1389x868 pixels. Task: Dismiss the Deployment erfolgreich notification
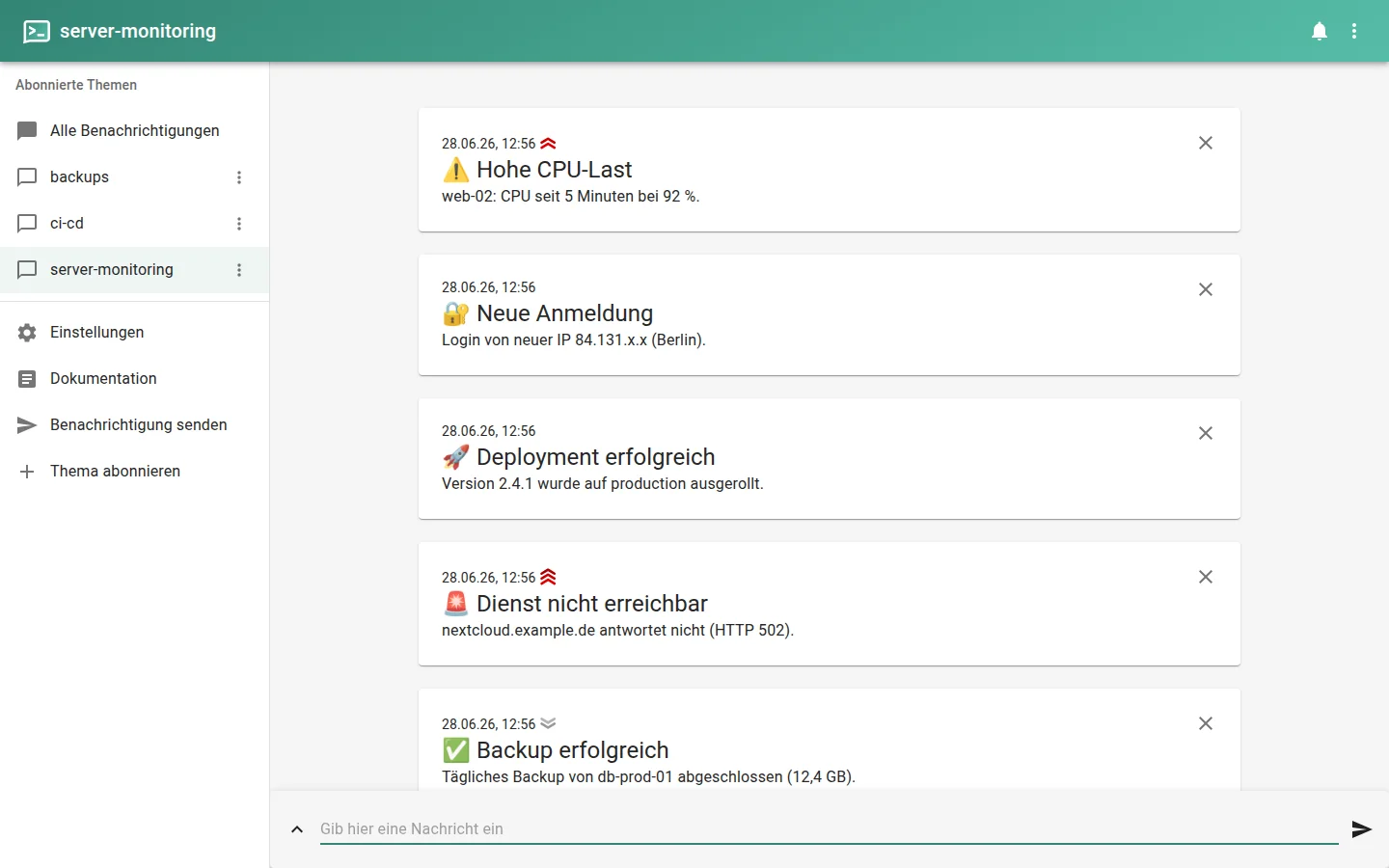click(x=1206, y=433)
